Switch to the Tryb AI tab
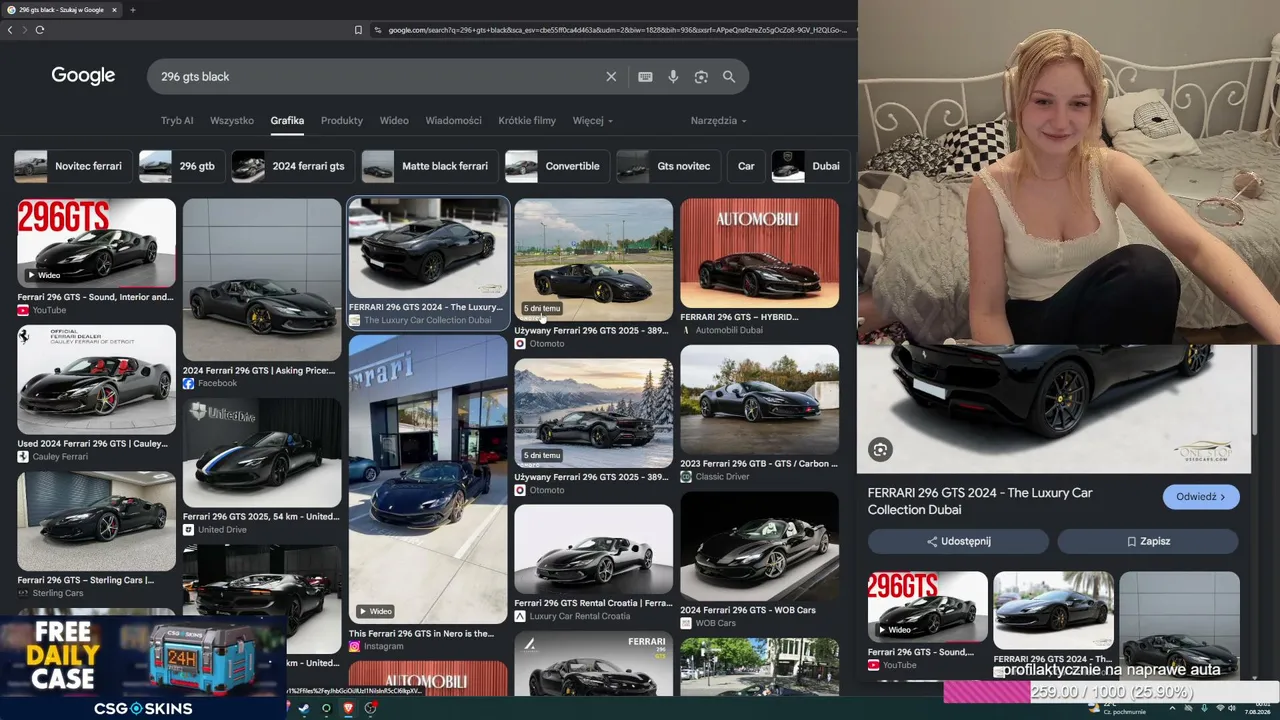Image resolution: width=1280 pixels, height=720 pixels. [x=177, y=121]
